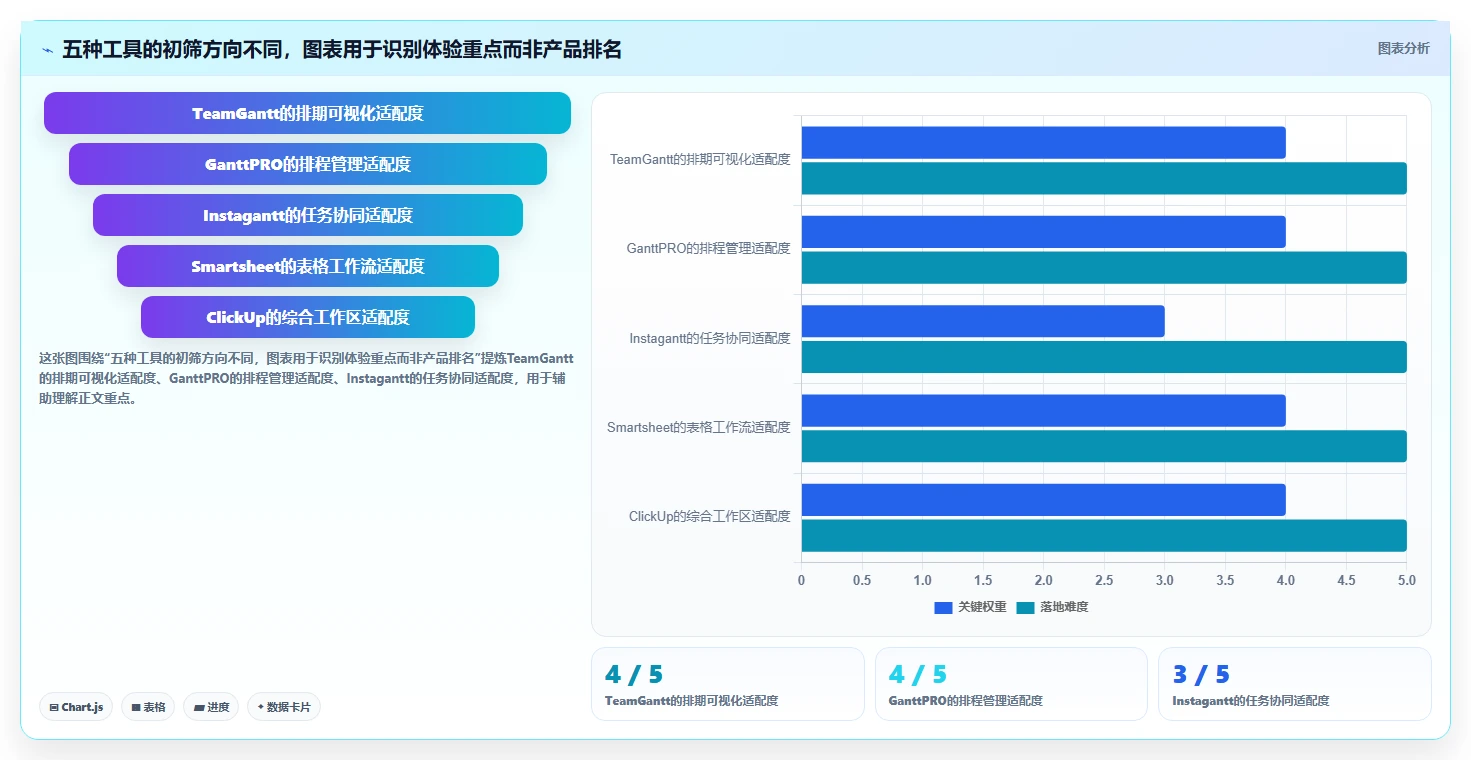Select the ClickUp的综合工作区适配度 funnel bar
The height and width of the screenshot is (760, 1471).
pos(308,317)
